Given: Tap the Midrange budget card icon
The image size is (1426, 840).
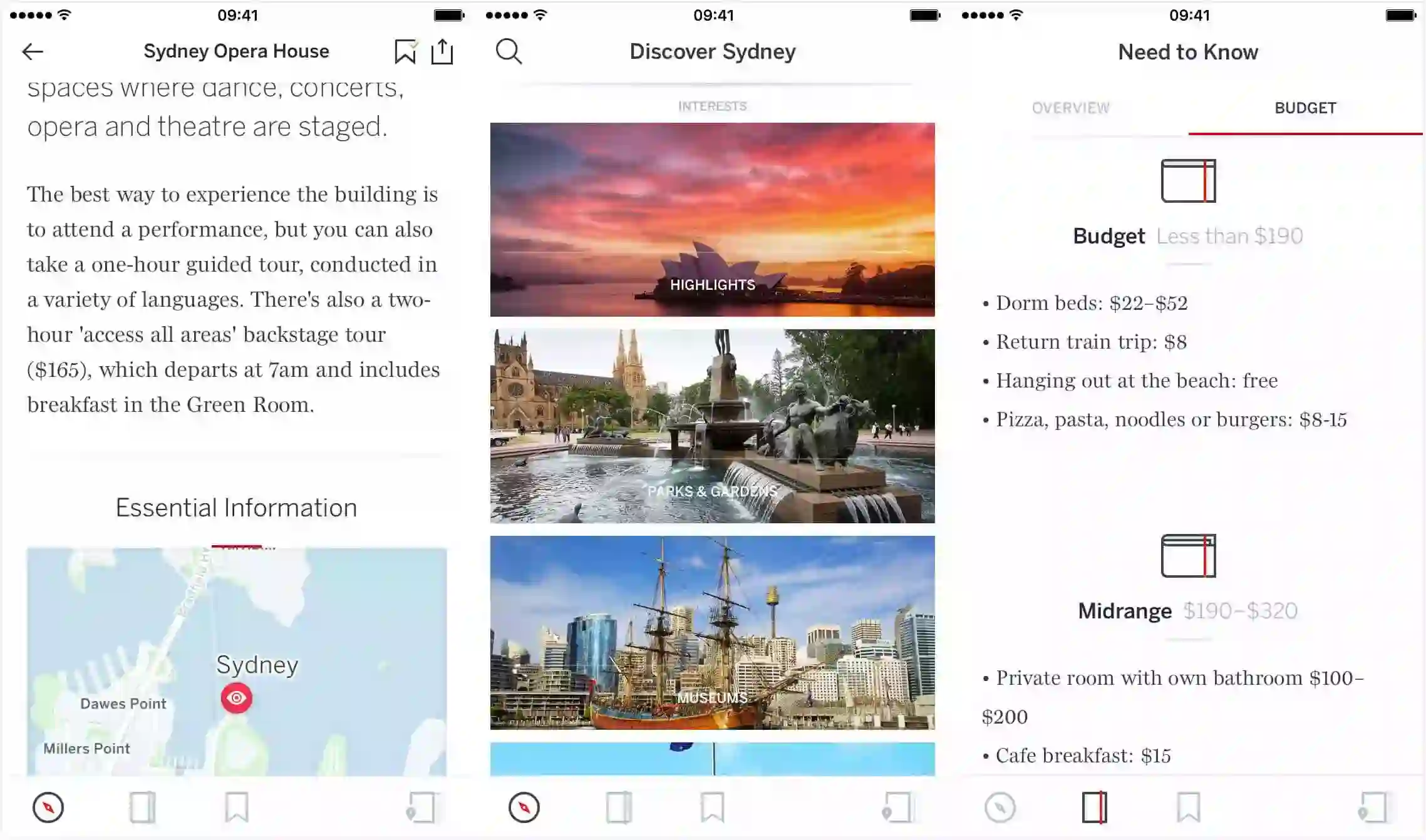Looking at the screenshot, I should [x=1188, y=556].
